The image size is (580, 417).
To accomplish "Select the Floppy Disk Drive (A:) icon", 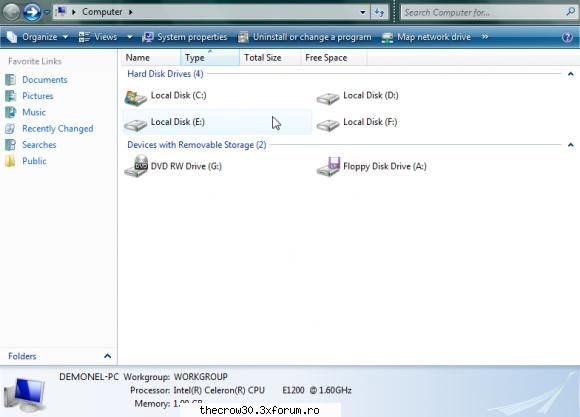I will point(328,167).
